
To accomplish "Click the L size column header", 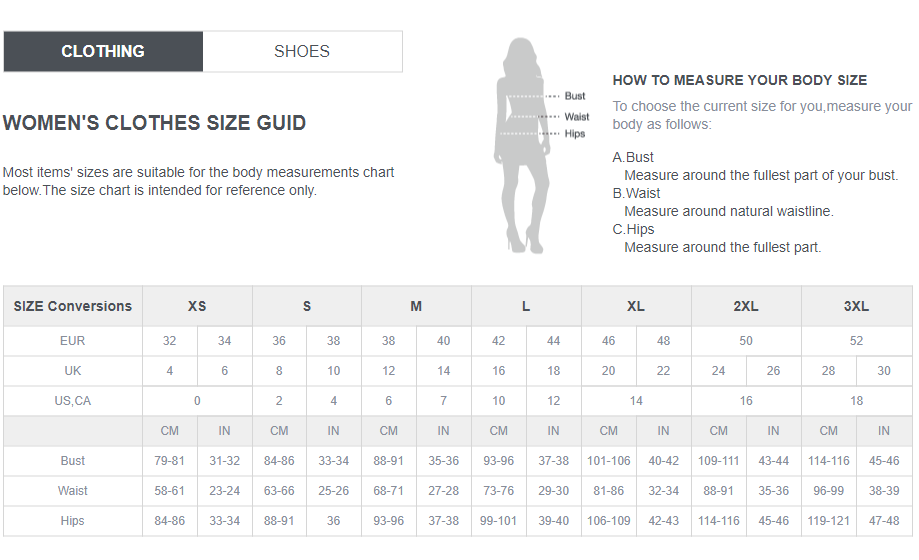I will 526,306.
